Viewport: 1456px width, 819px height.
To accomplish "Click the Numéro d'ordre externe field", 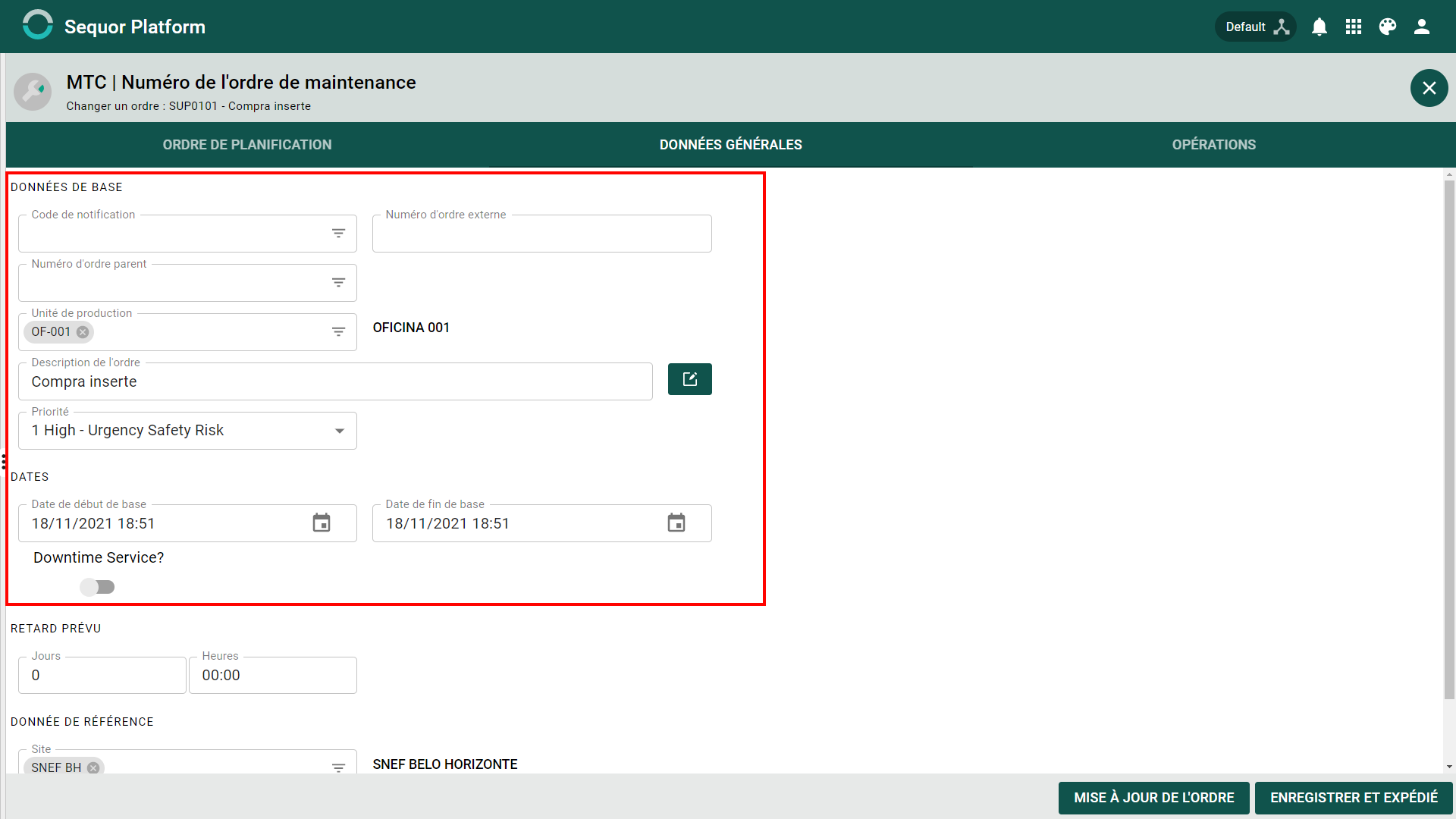I will pyautogui.click(x=541, y=234).
